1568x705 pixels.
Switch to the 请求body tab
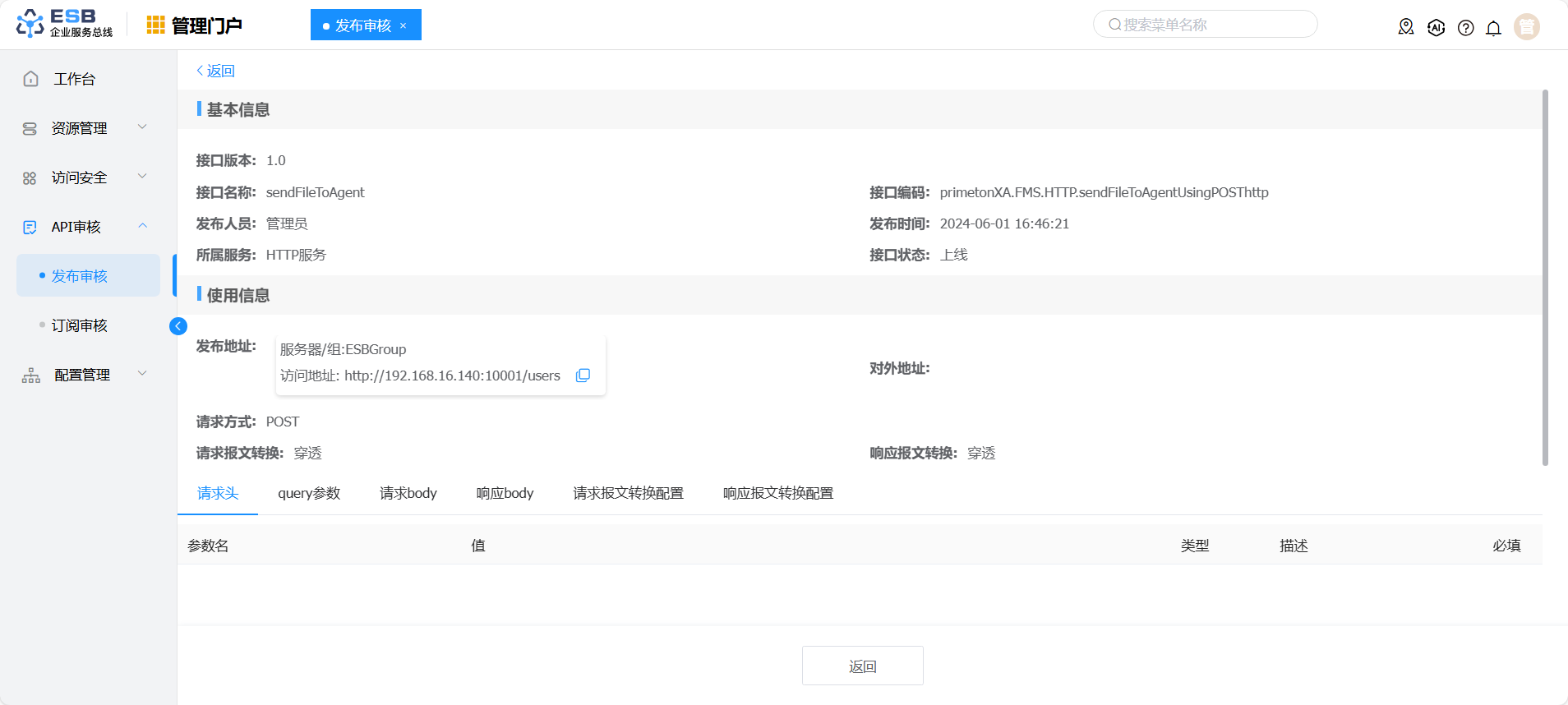[408, 493]
